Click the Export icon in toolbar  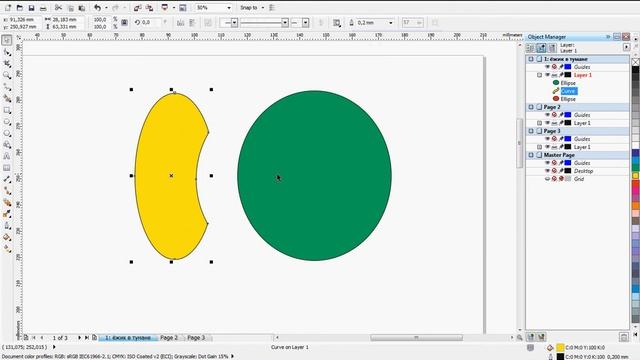(x=149, y=8)
